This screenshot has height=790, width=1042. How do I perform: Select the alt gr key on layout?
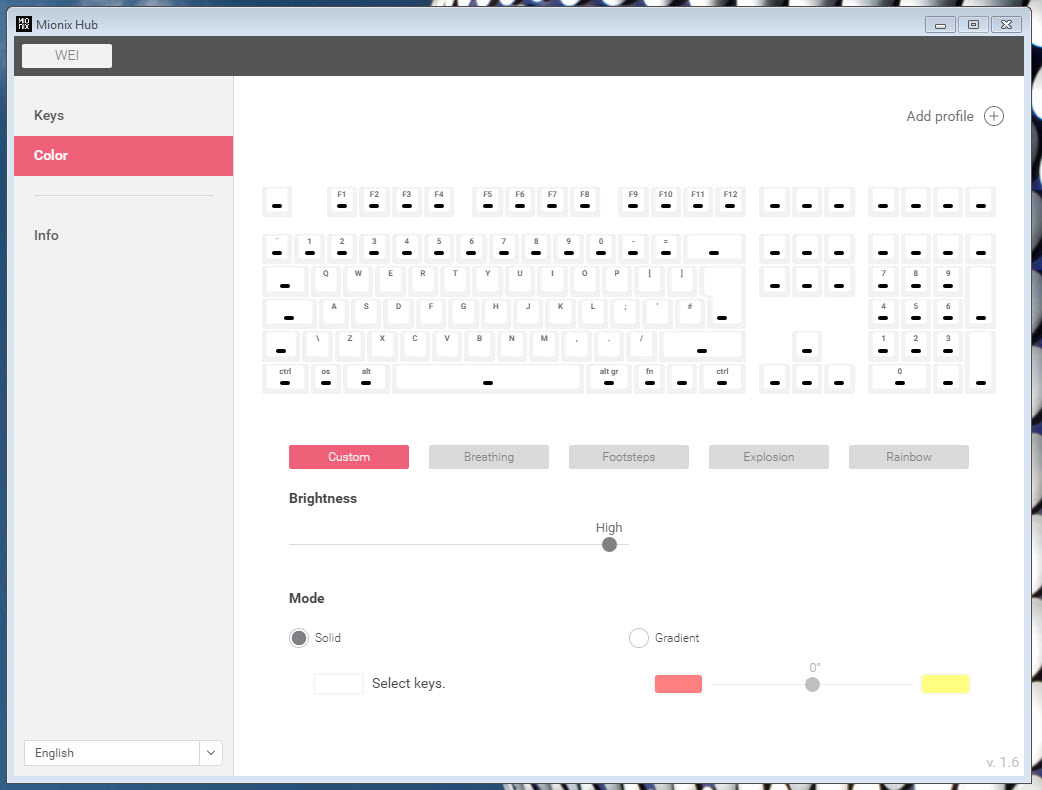pos(609,378)
